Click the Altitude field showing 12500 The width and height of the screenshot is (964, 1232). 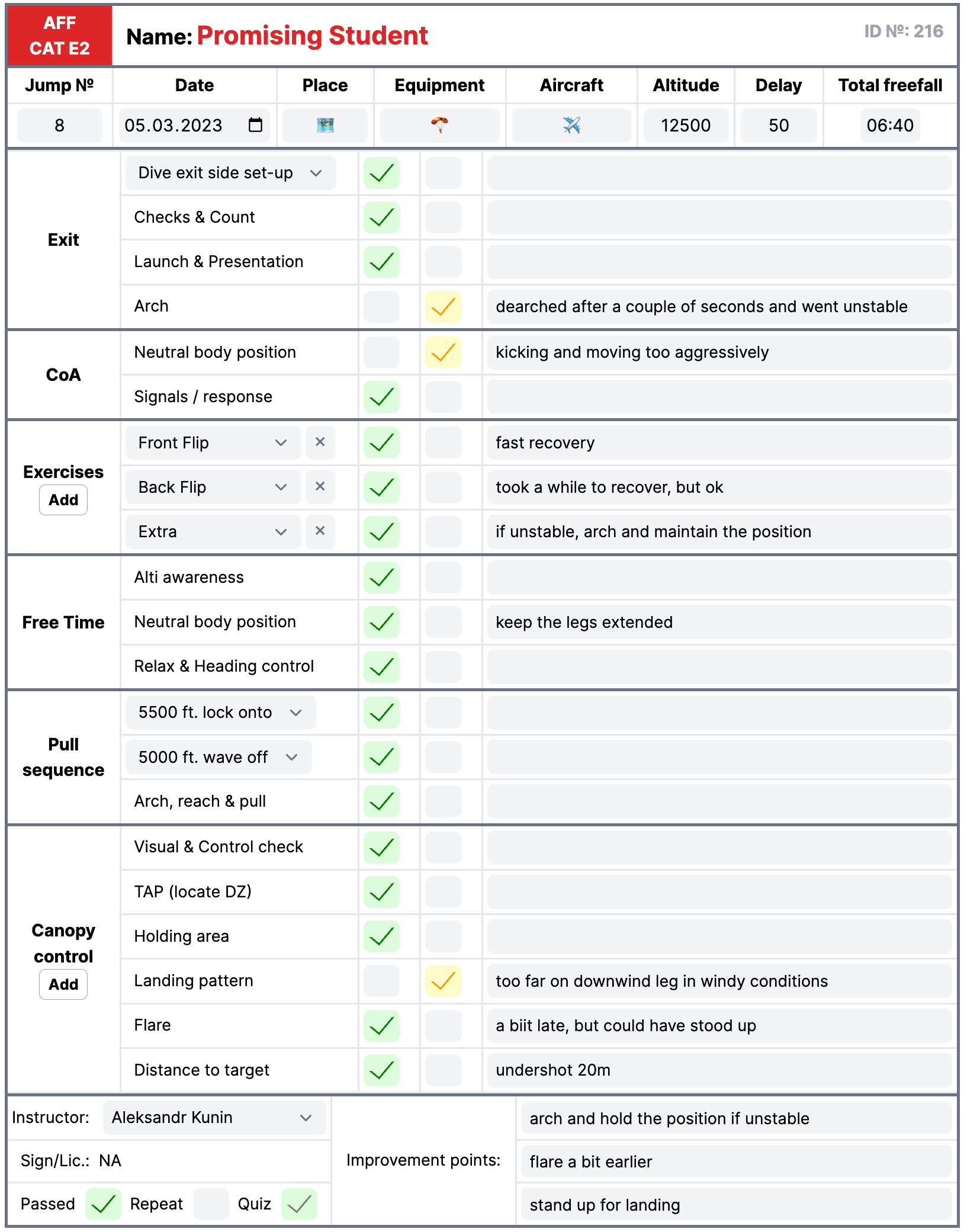685,126
